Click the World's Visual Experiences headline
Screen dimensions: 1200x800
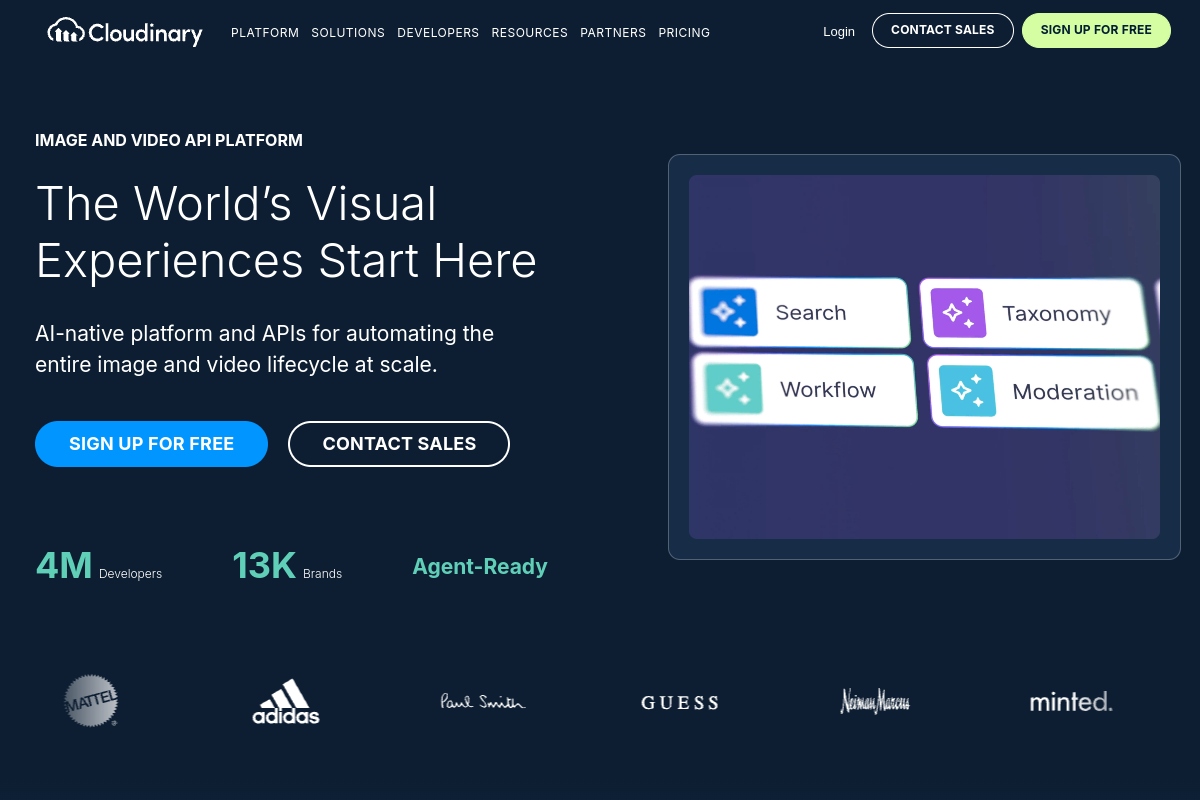click(x=286, y=232)
